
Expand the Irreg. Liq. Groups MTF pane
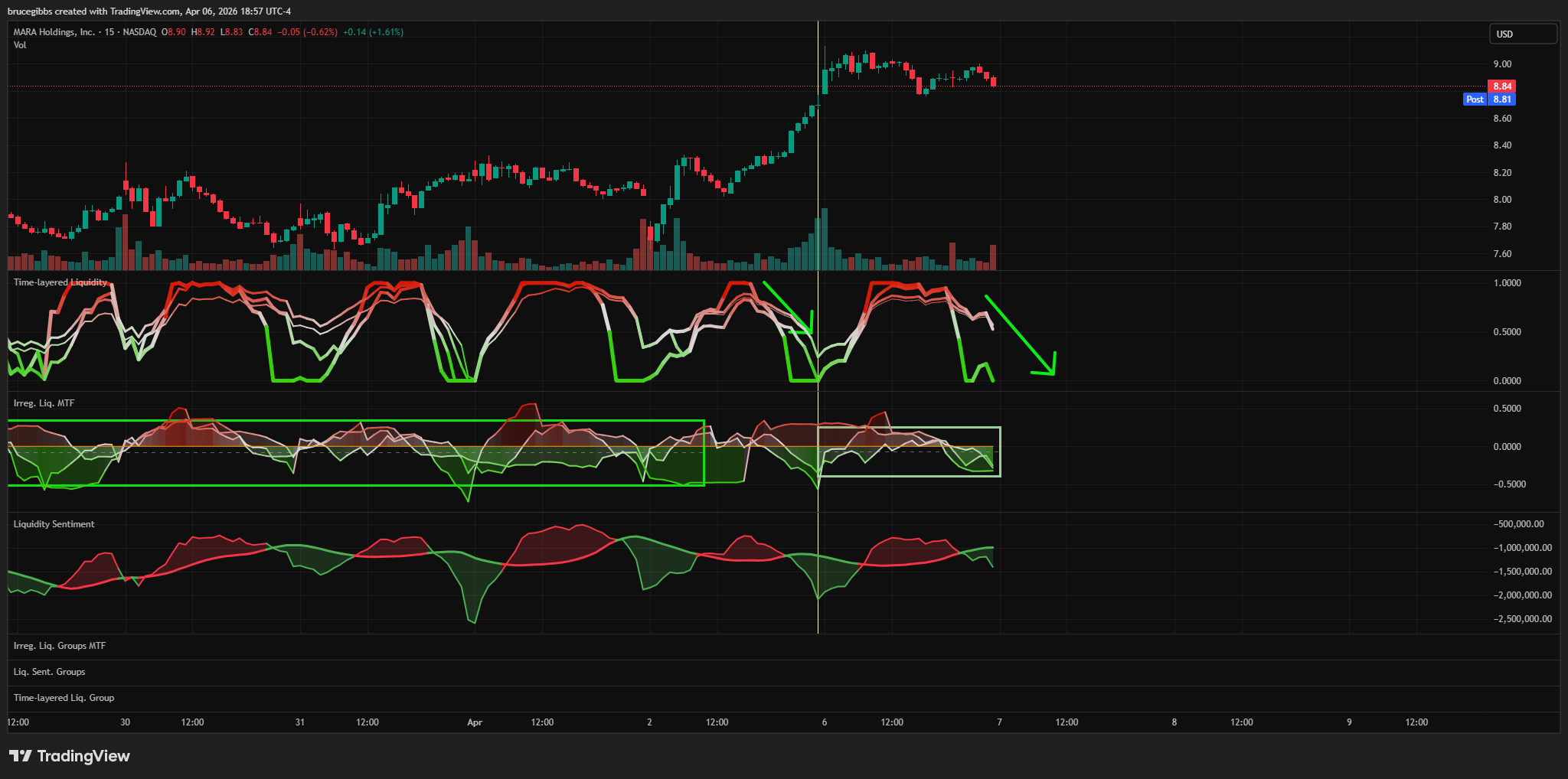pos(60,646)
